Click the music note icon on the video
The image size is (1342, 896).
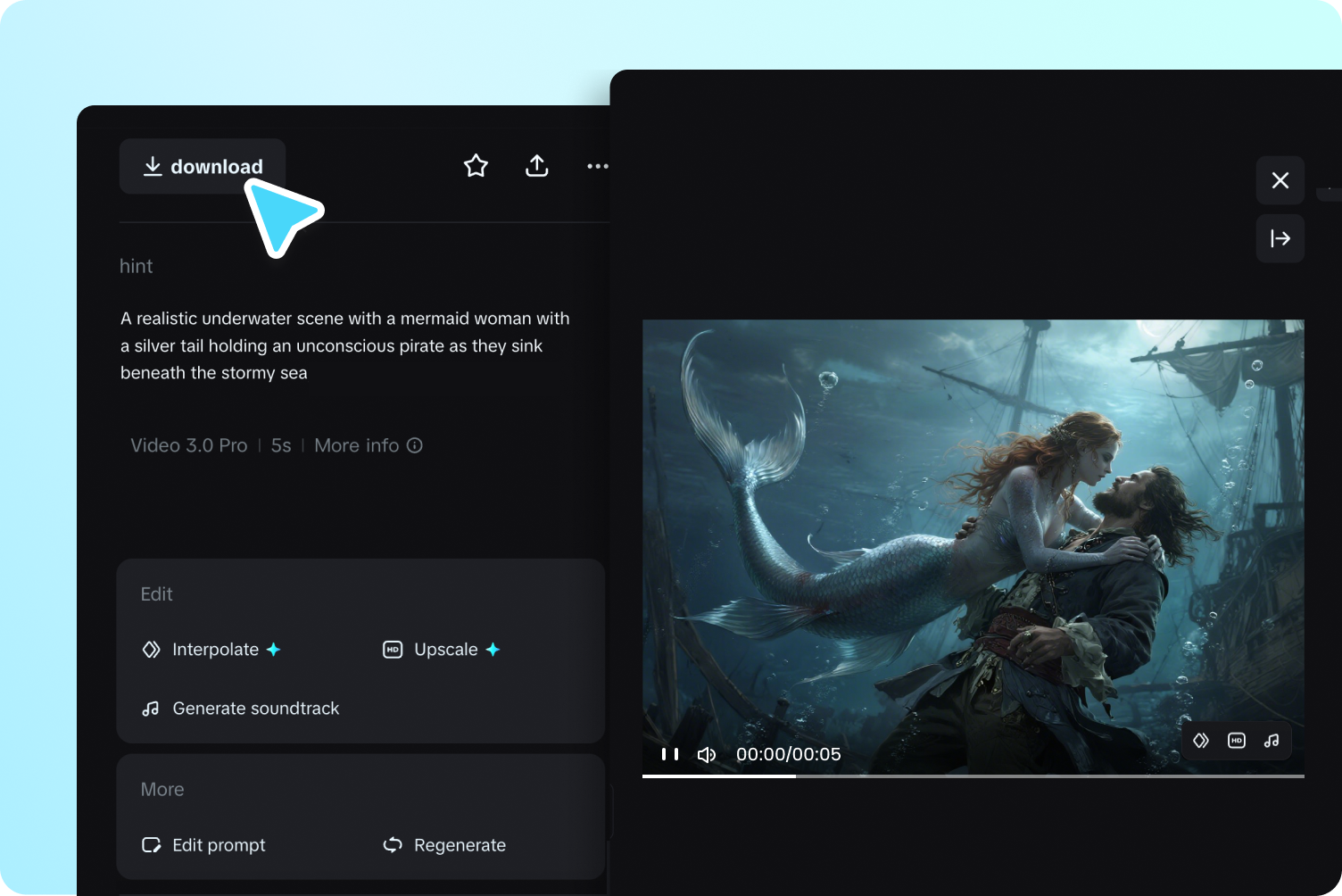pyautogui.click(x=1271, y=741)
